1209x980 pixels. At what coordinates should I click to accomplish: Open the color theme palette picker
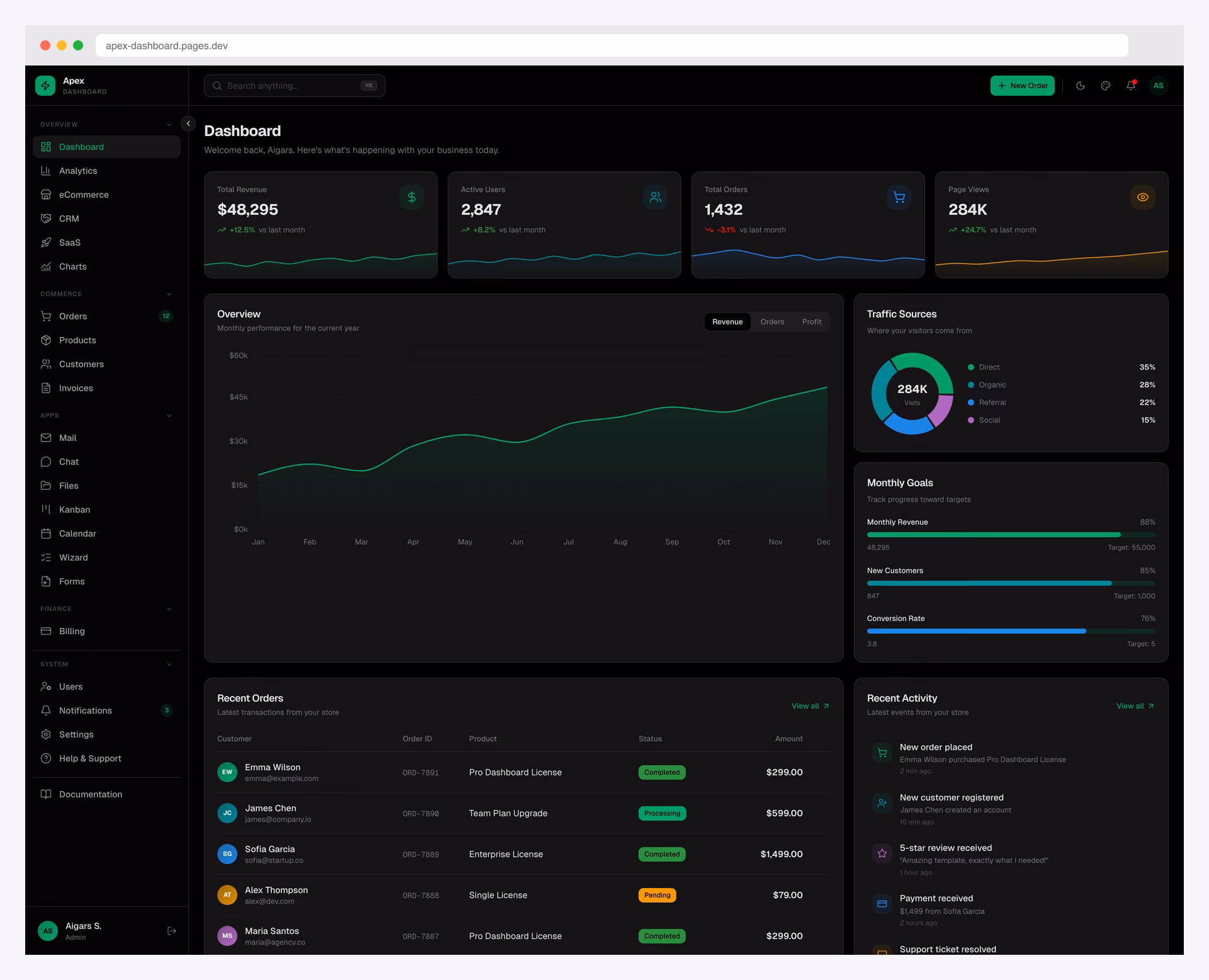[x=1106, y=86]
